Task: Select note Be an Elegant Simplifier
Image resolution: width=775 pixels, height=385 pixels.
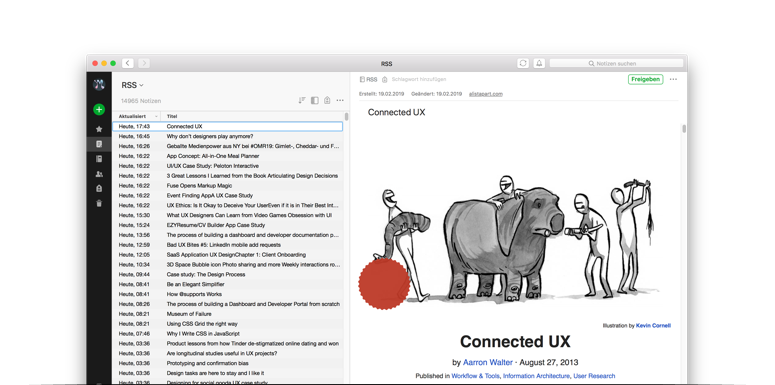Action: [227, 284]
